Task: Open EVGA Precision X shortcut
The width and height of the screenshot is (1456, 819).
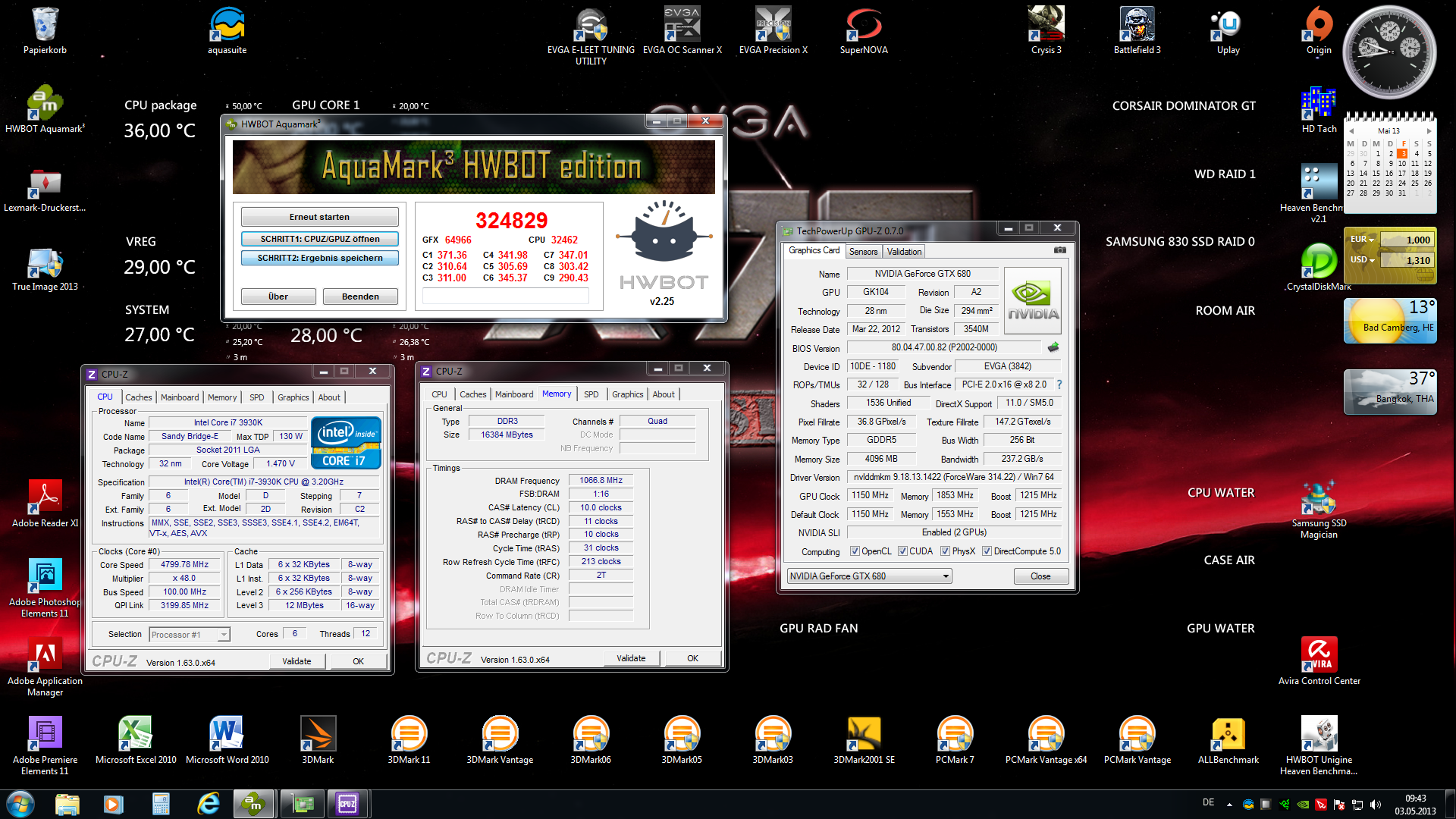Action: click(x=773, y=31)
